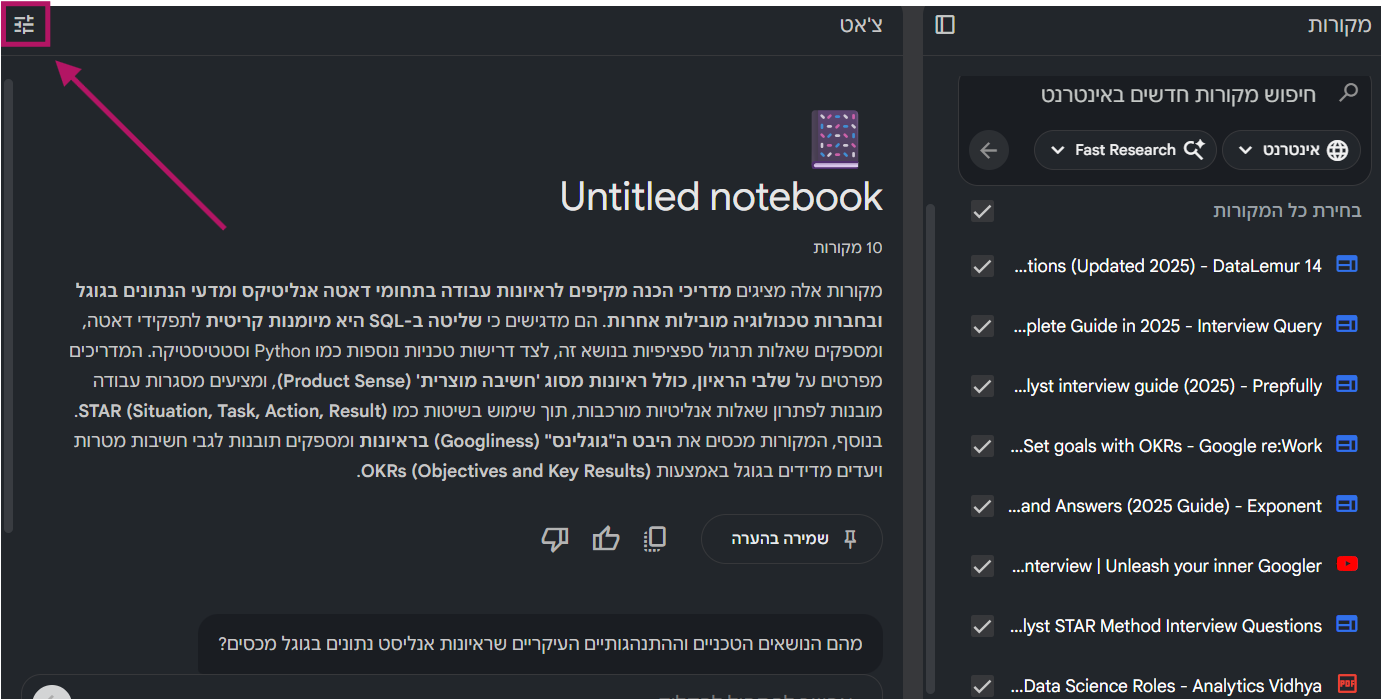The image size is (1381, 699).
Task: Open the אינטרנט source type dropdown
Action: pos(1291,150)
